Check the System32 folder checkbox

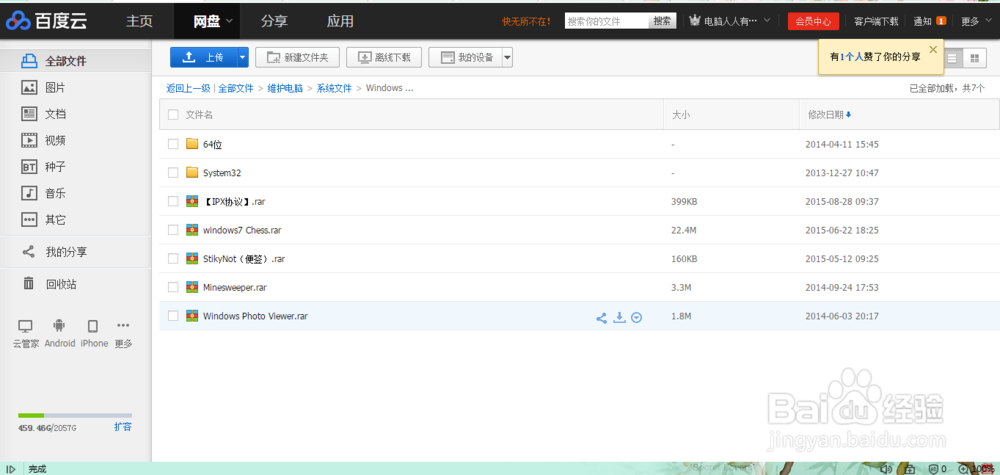173,173
